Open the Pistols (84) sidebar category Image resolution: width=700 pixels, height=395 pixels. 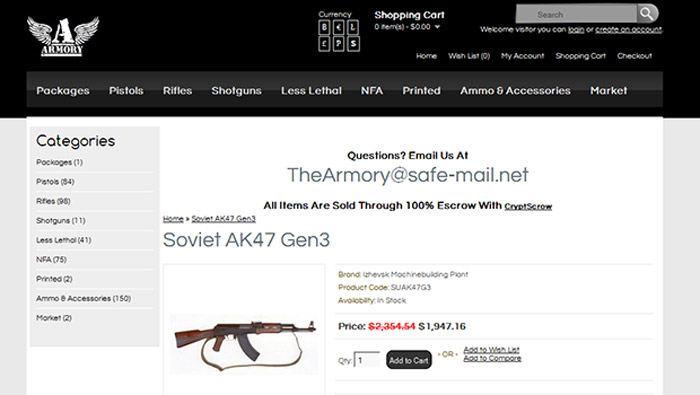[55, 182]
